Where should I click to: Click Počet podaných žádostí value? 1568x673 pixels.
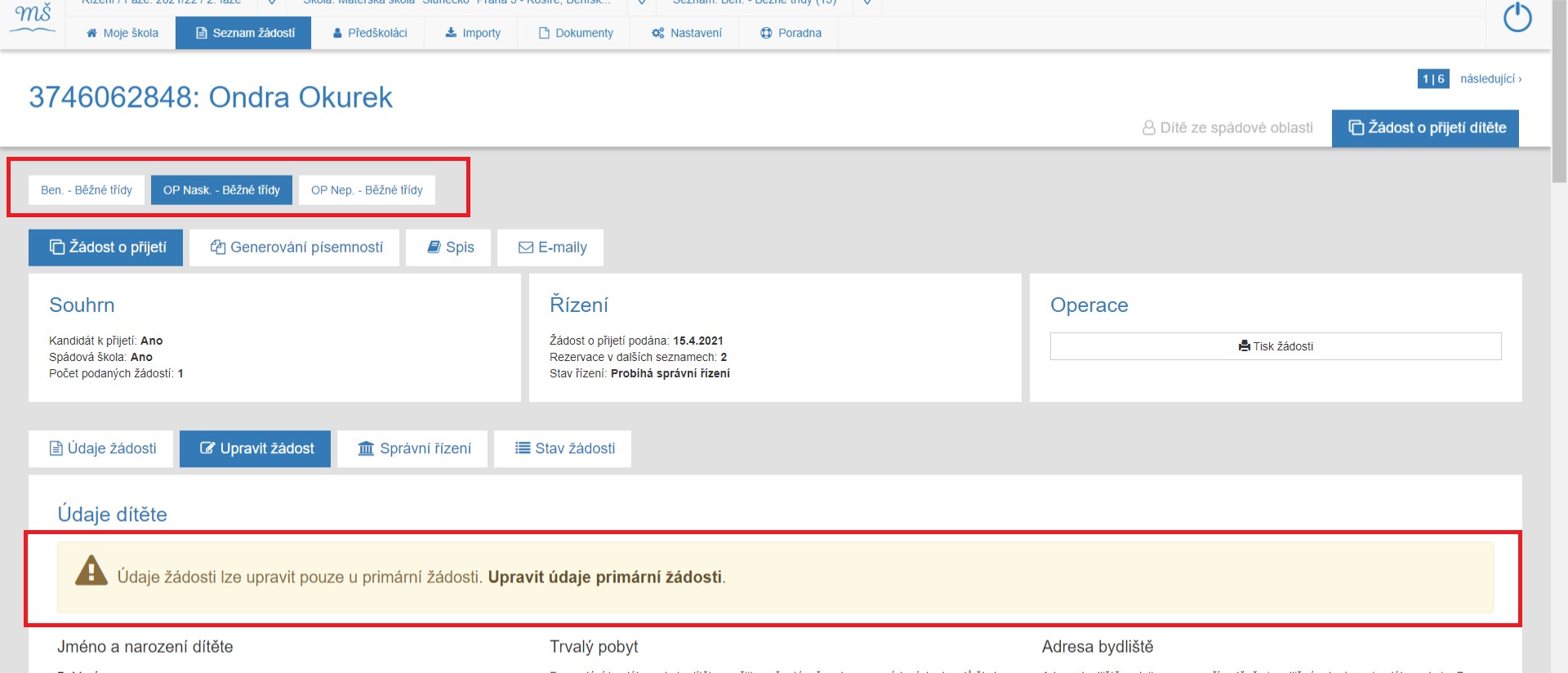pyautogui.click(x=180, y=373)
